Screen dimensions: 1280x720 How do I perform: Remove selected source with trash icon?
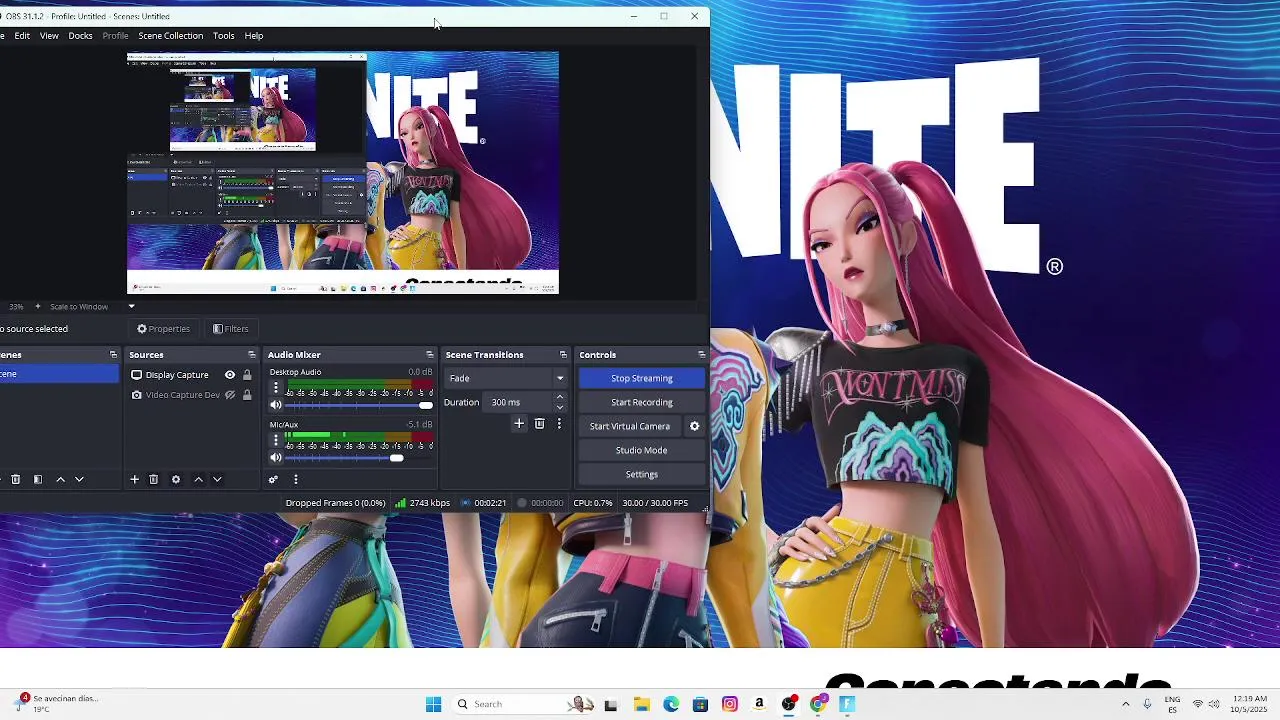pyautogui.click(x=153, y=480)
